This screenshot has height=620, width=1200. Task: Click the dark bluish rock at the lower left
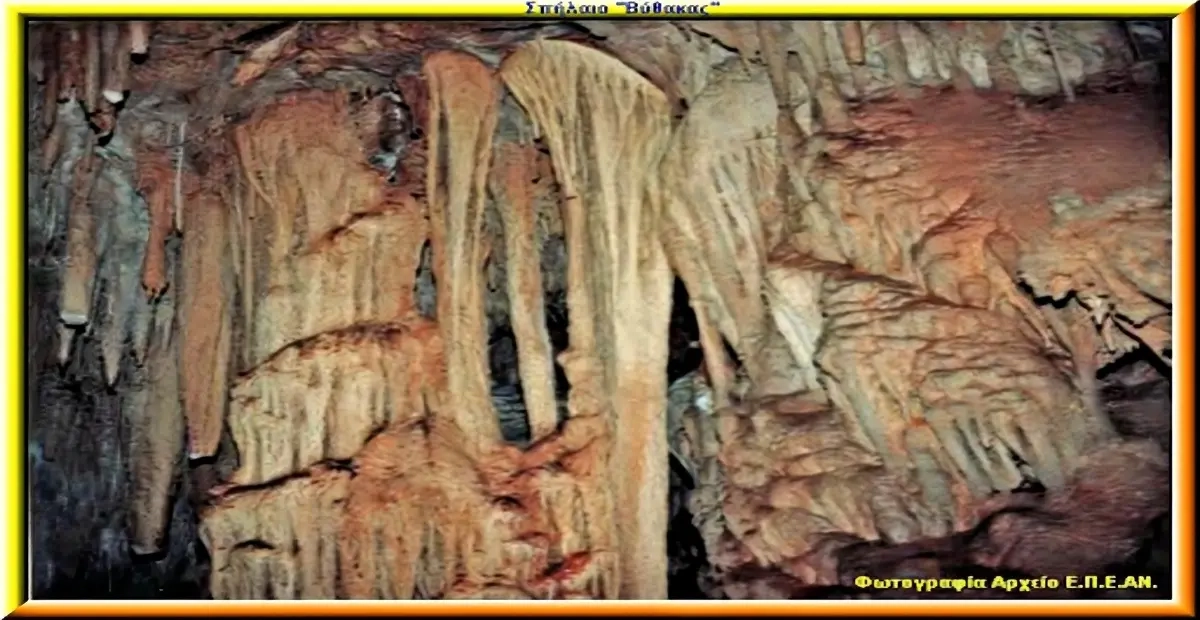point(80,480)
